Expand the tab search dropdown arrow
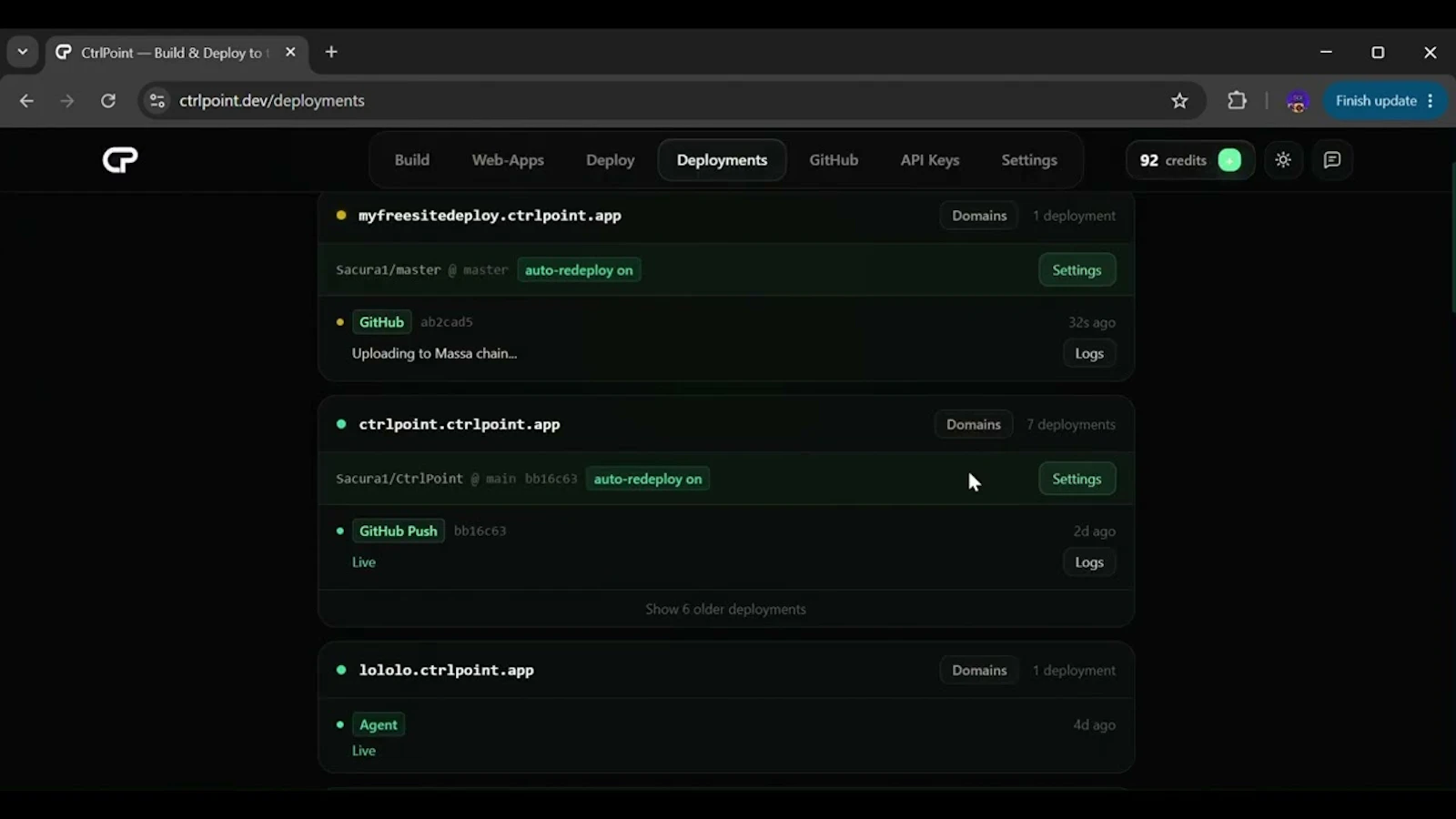 click(23, 52)
